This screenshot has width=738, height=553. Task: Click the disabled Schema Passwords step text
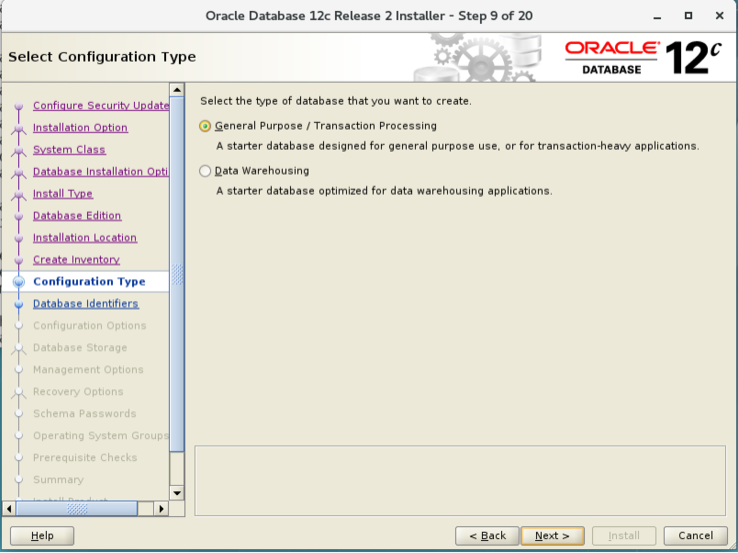[85, 414]
